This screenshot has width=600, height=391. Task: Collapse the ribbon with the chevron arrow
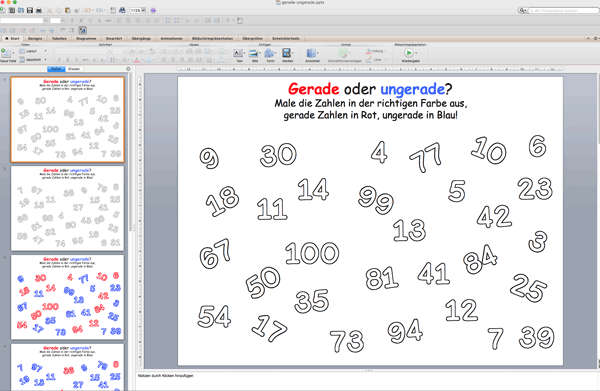pos(588,38)
